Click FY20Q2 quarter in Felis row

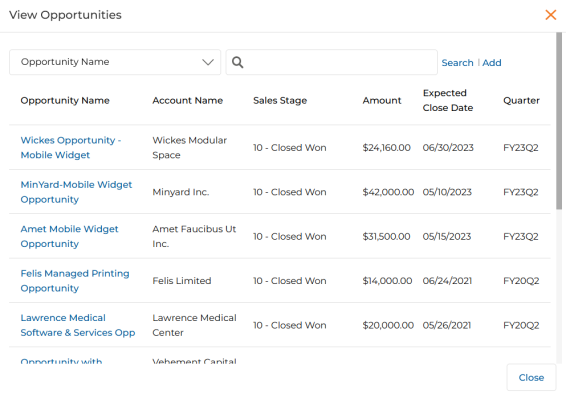point(521,281)
